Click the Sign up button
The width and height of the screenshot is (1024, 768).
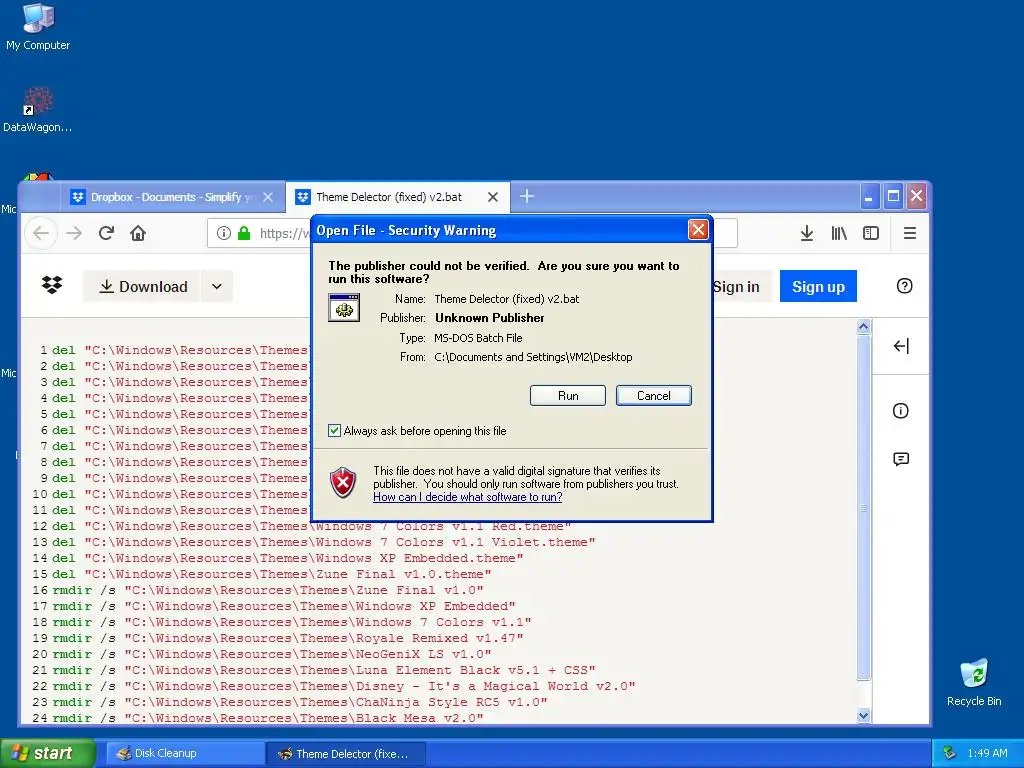click(818, 286)
